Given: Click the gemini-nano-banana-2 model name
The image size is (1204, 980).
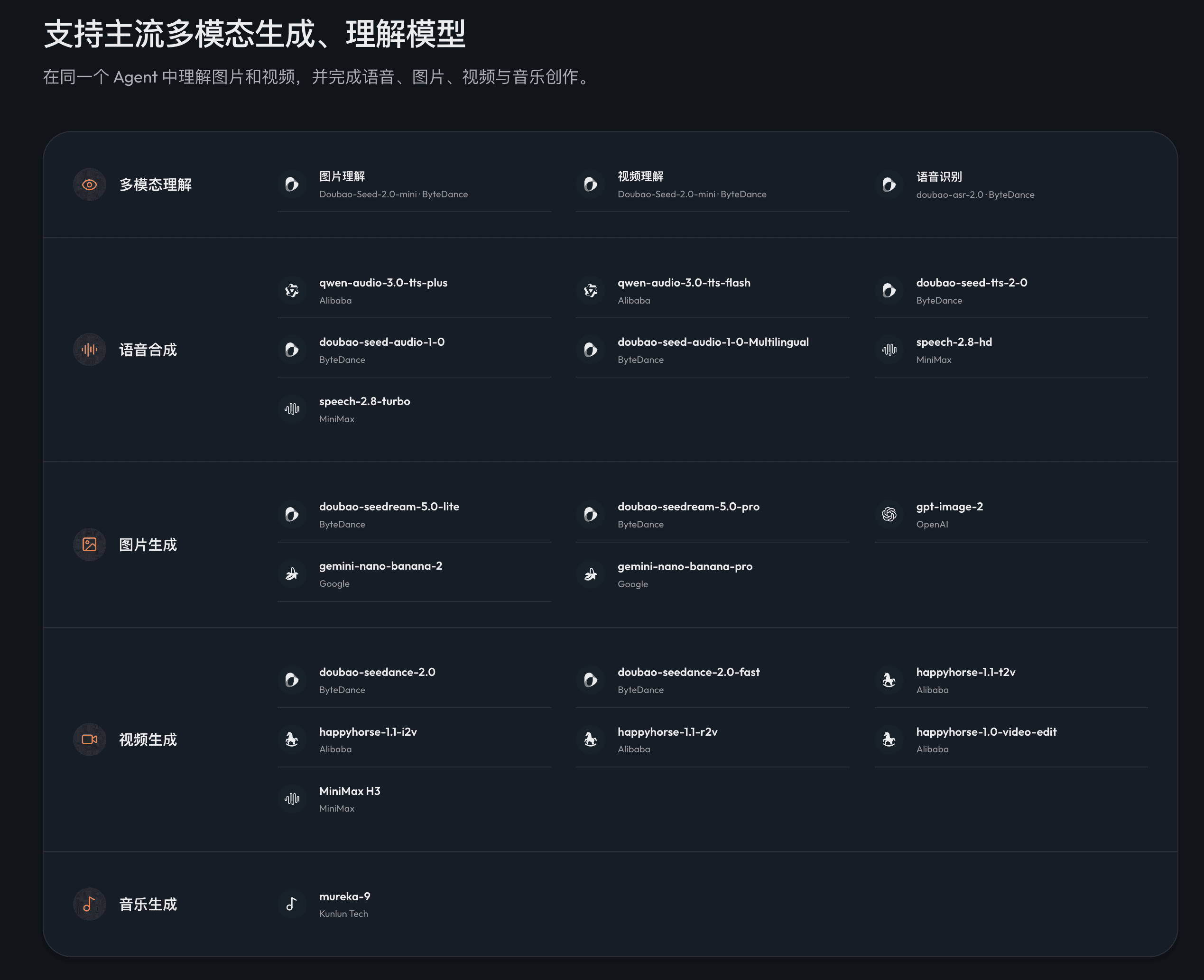Looking at the screenshot, I should click(381, 566).
